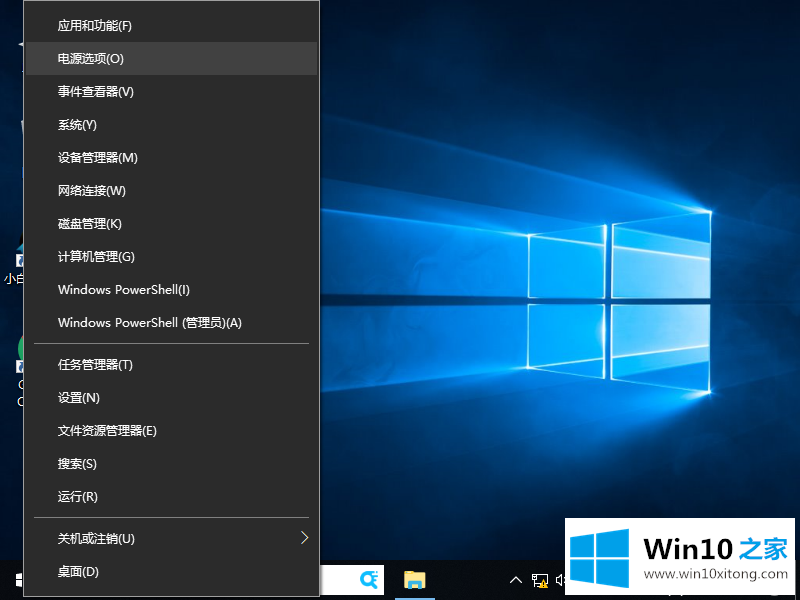Image resolution: width=800 pixels, height=600 pixels.
Task: Open 事件查看器(V)
Action: [x=171, y=92]
